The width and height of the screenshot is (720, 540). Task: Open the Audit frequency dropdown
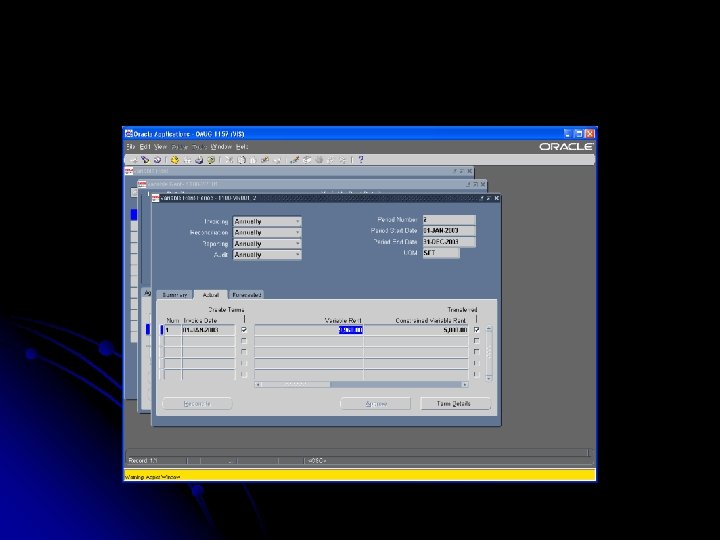[x=267, y=254]
